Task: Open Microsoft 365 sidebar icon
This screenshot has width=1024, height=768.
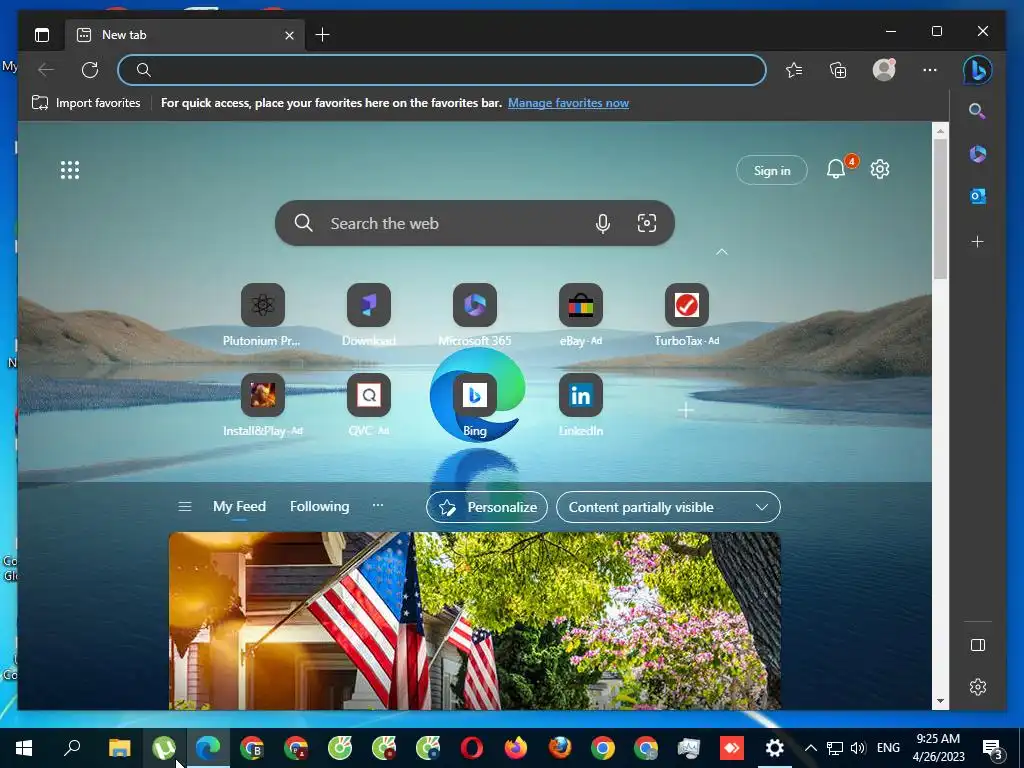Action: coord(977,154)
